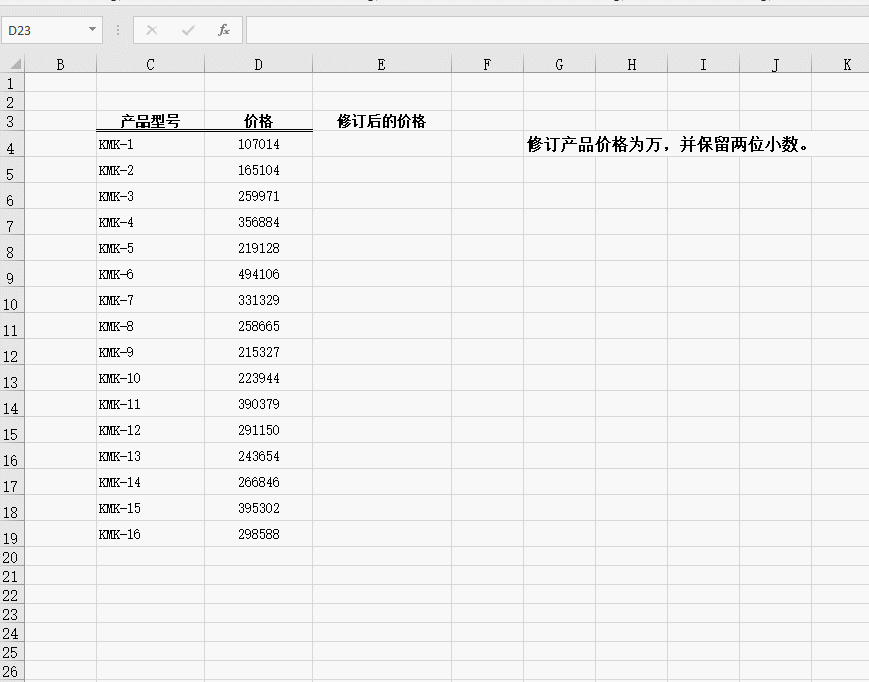Image resolution: width=869 pixels, height=682 pixels.
Task: Click cell KMK-3
Action: (150, 196)
